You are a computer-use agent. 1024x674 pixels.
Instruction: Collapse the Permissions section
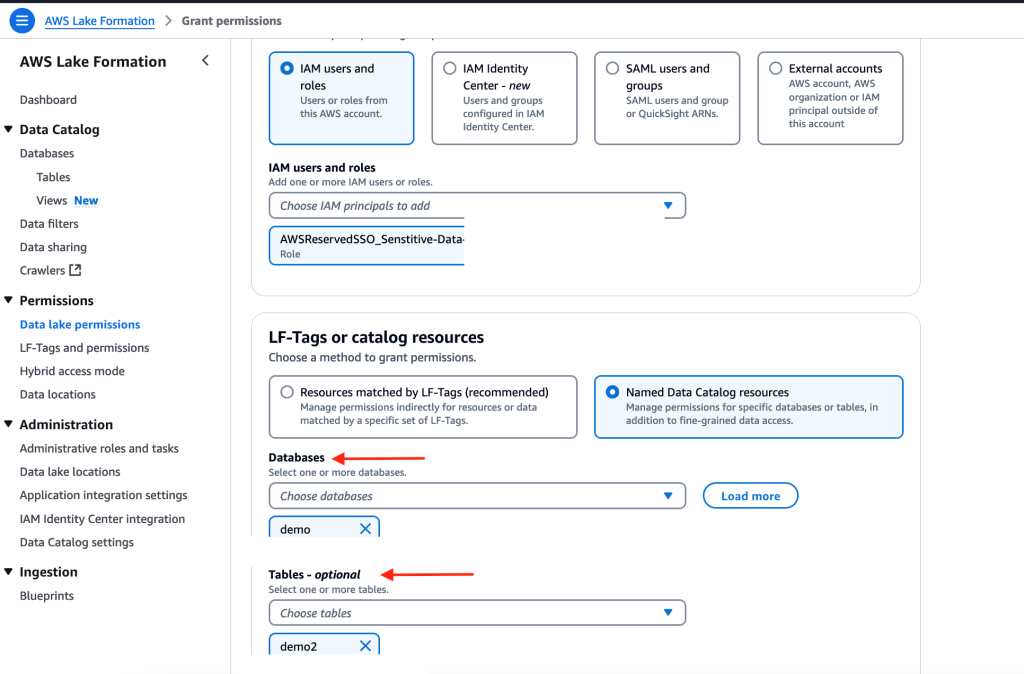pos(8,300)
